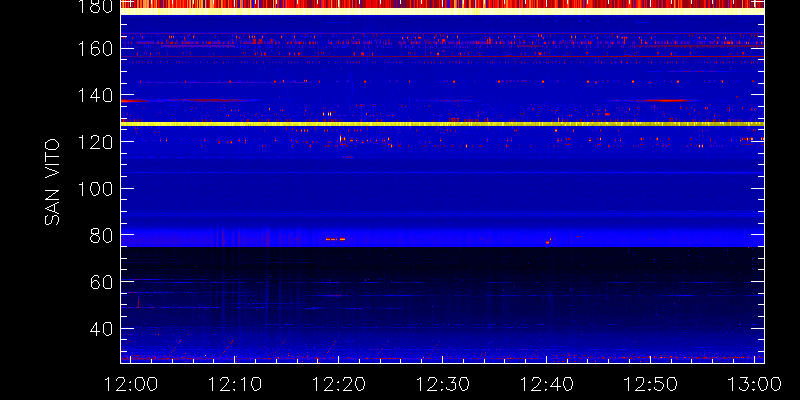The width and height of the screenshot is (800, 400).
Task: Click the 120 frequency label
Action: point(95,142)
